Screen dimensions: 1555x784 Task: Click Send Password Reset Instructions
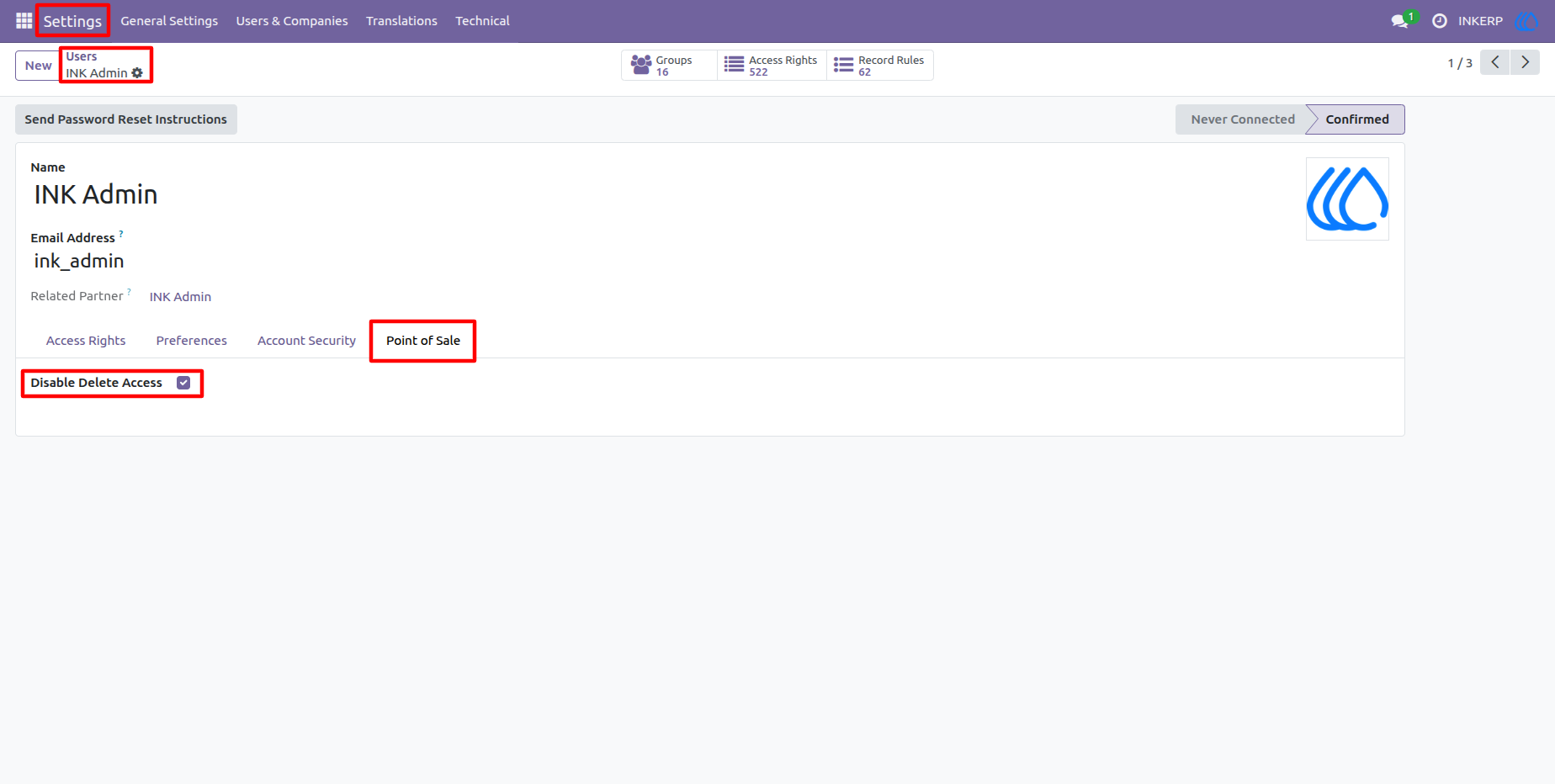(126, 119)
